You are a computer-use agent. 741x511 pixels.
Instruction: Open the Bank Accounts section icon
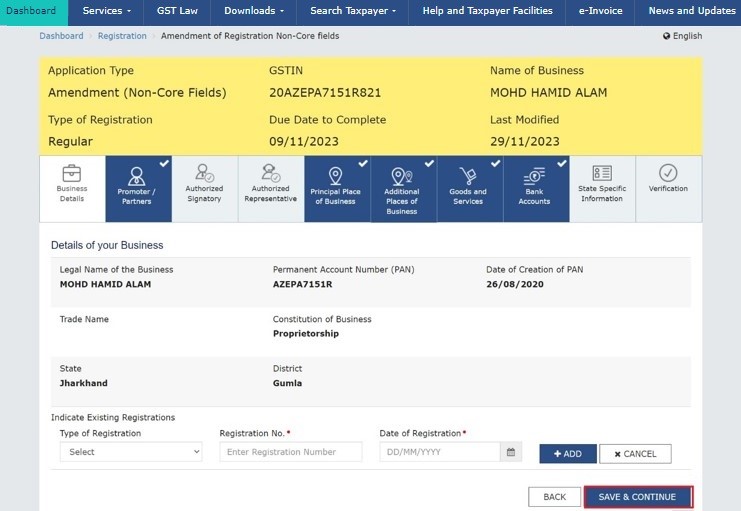[534, 175]
